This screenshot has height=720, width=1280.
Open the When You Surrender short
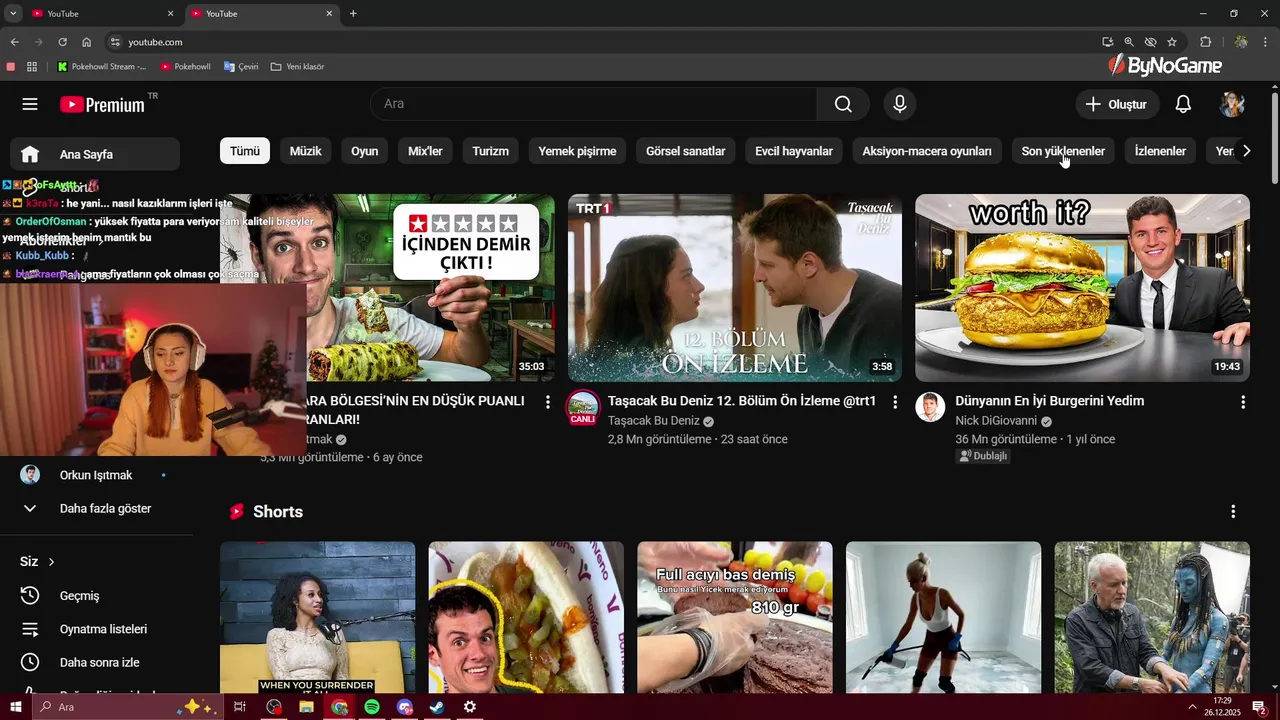(317, 617)
